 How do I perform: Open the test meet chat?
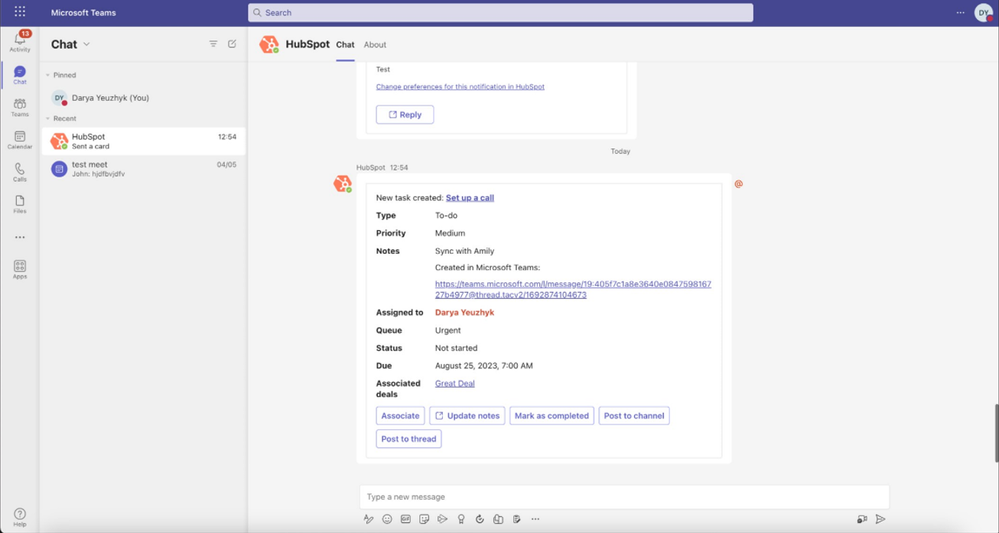coord(143,169)
